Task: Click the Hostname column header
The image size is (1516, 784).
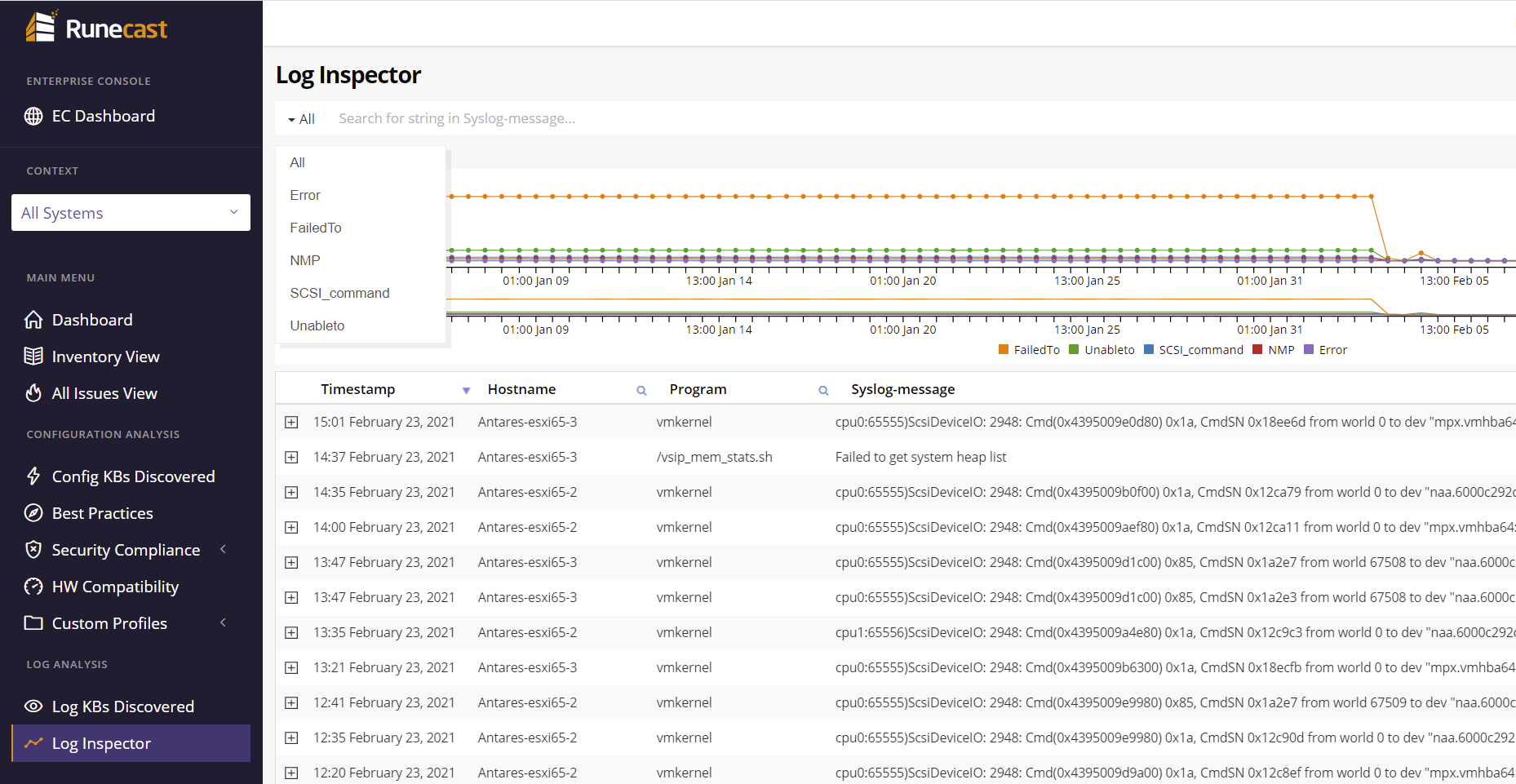Action: (x=521, y=389)
